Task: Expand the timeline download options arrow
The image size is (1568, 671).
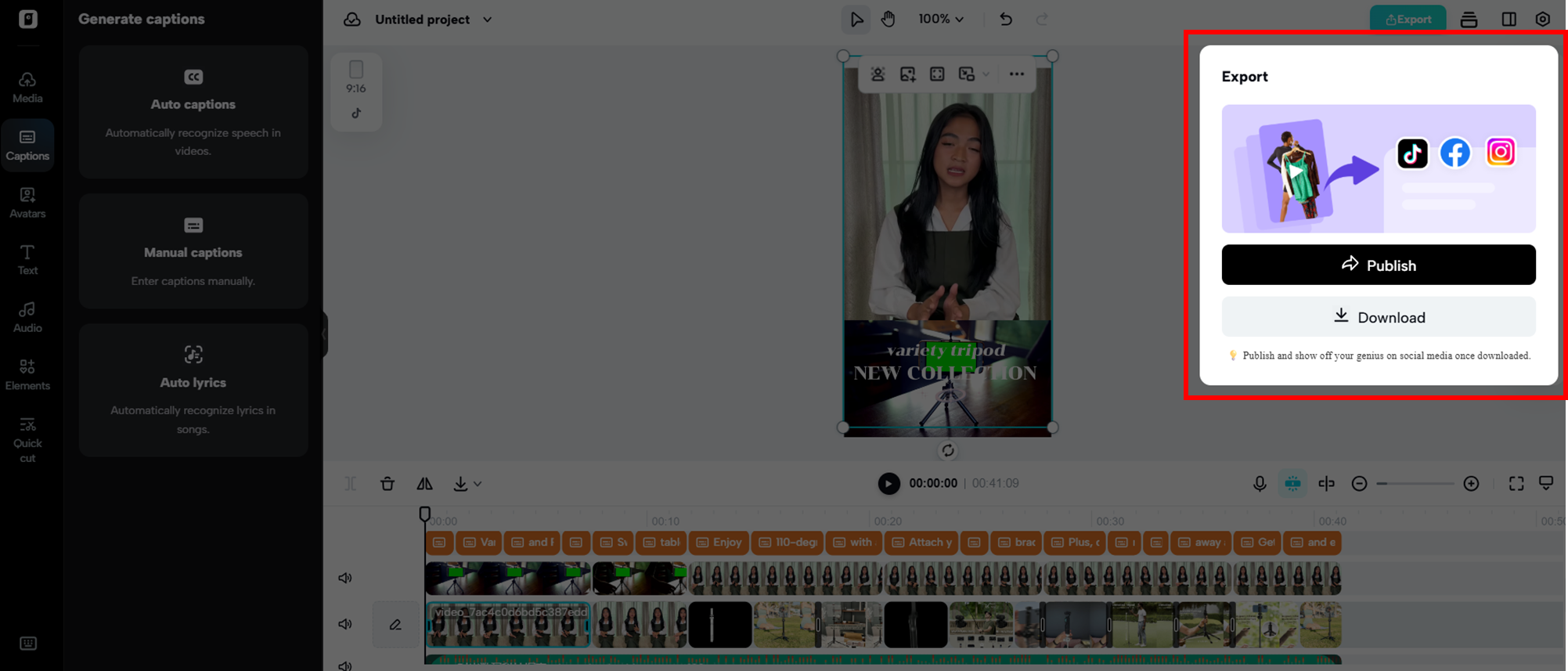Action: click(478, 484)
